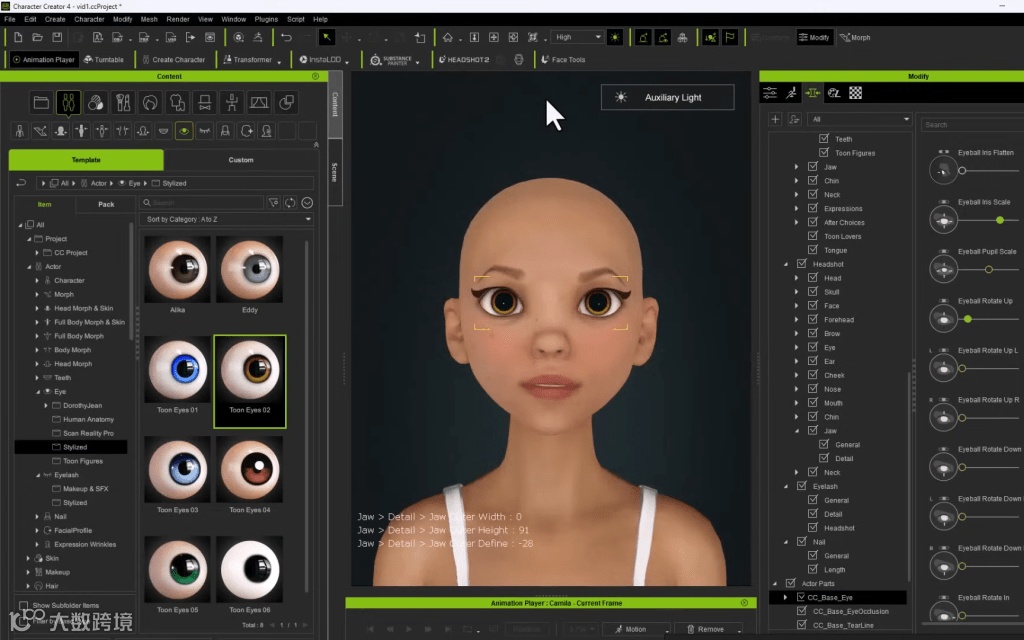Select the Eye category icon in Content
Screen dimensions: 1024x640
[x=184, y=131]
